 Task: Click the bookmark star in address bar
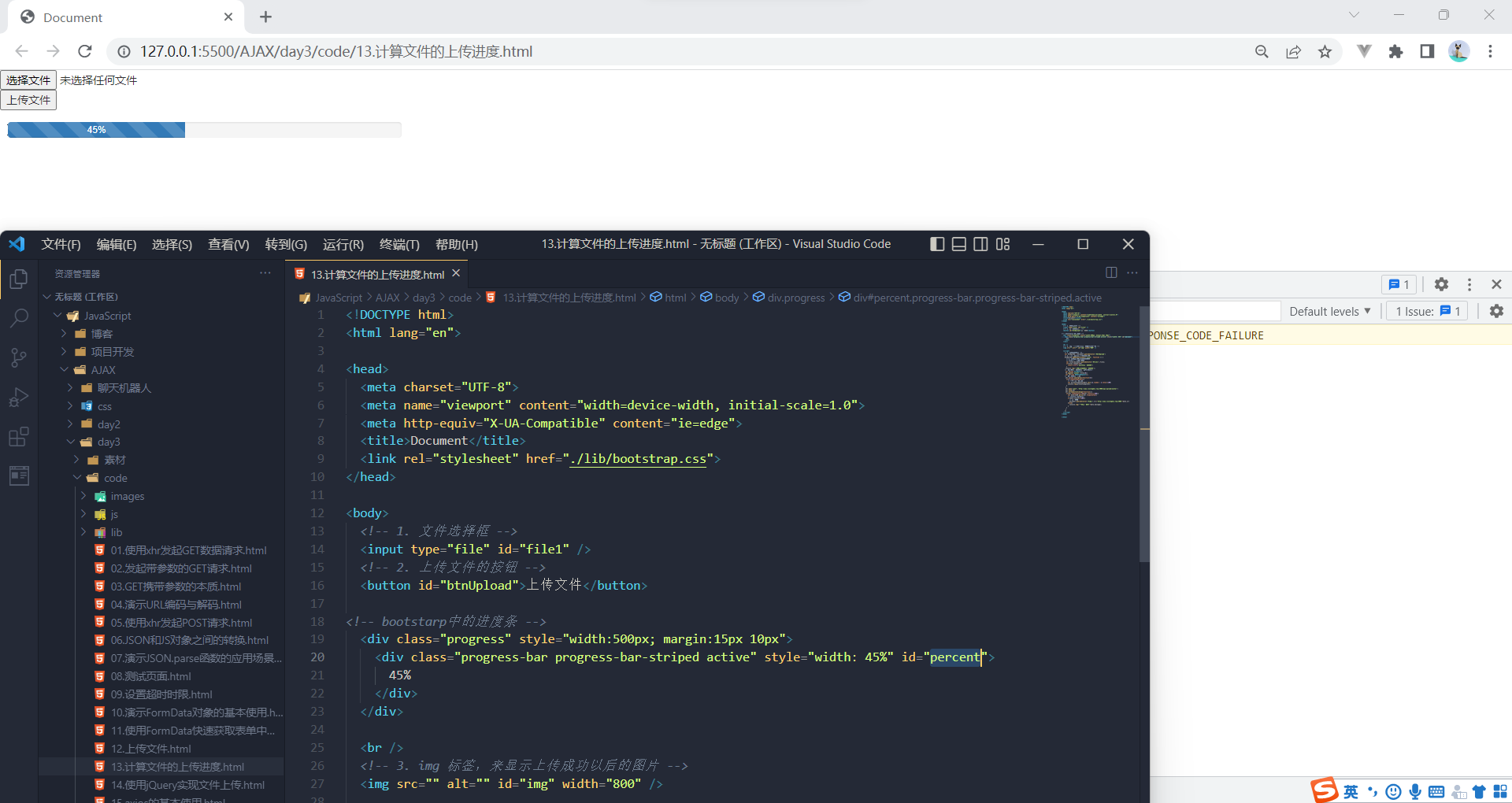coord(1325,51)
